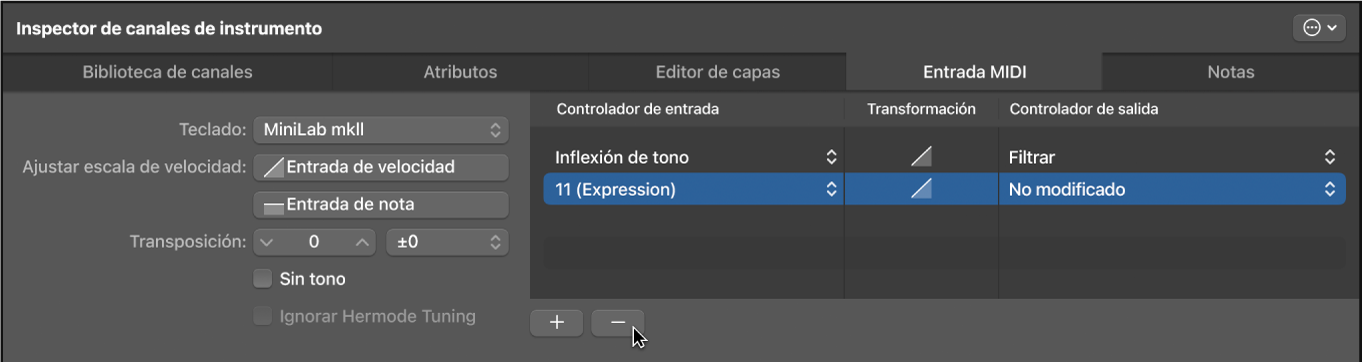
Task: Toggle the Ignorar Hermode Tuning checkbox
Action: pyautogui.click(x=263, y=316)
